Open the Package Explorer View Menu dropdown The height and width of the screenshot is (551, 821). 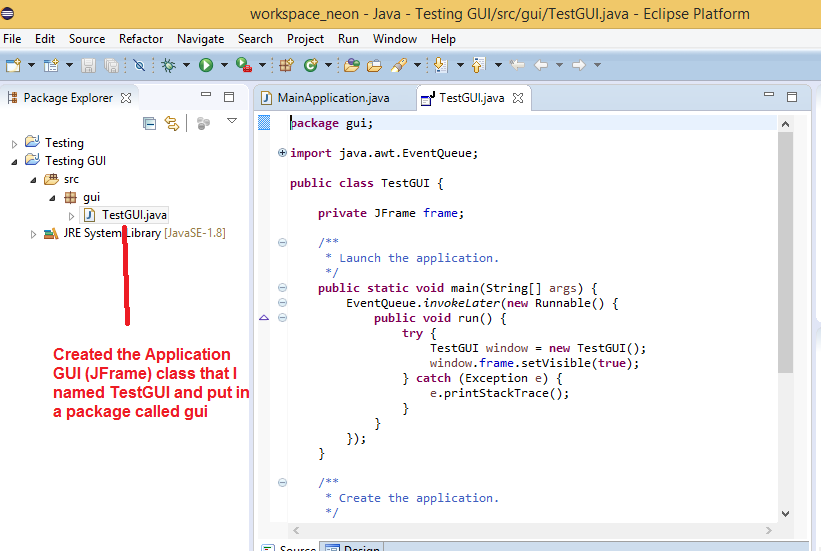(232, 122)
